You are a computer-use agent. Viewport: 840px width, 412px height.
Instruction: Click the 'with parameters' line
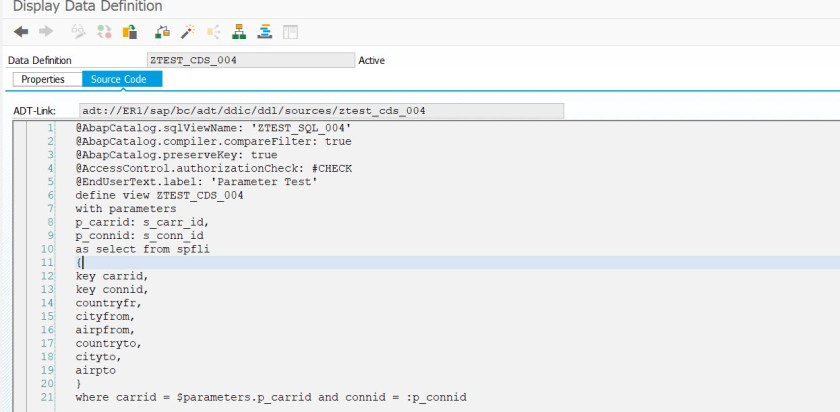click(126, 208)
